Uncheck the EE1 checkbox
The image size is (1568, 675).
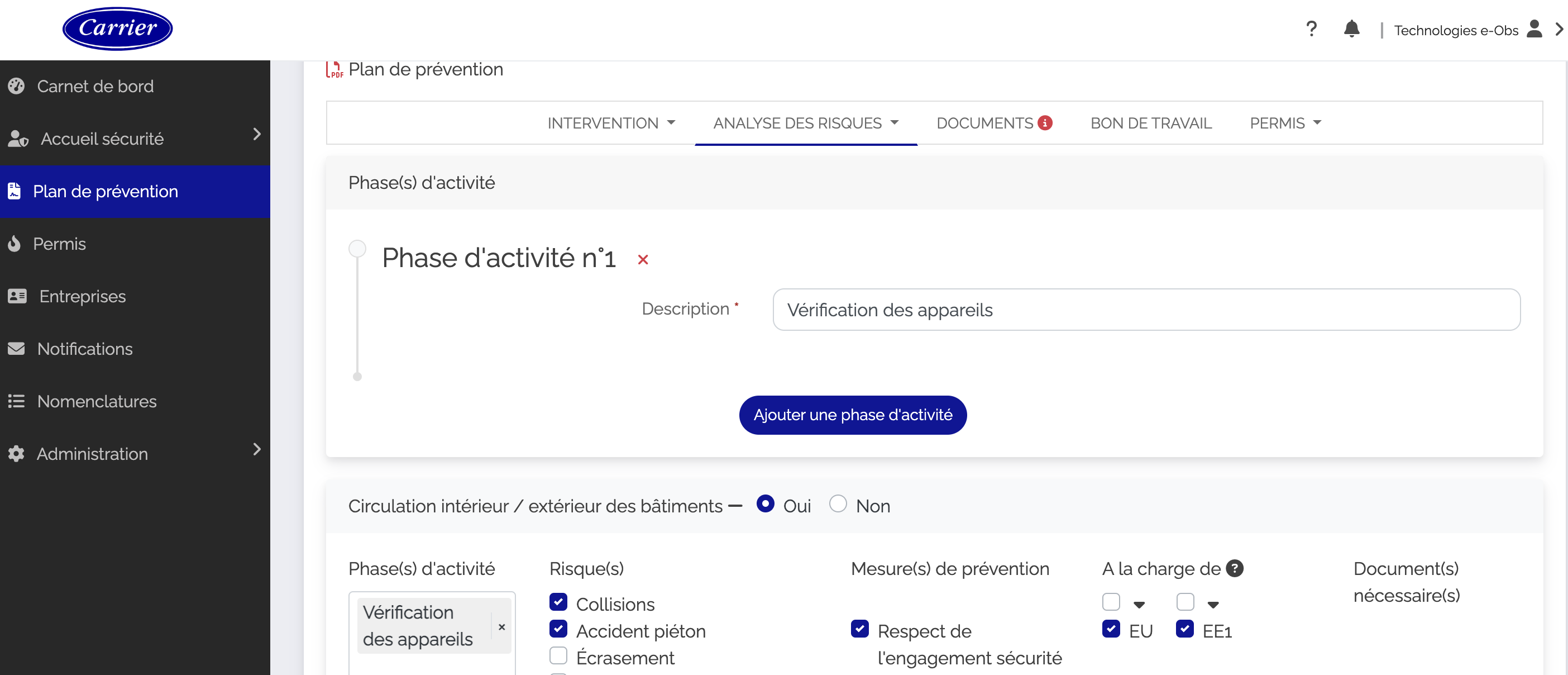(1185, 629)
